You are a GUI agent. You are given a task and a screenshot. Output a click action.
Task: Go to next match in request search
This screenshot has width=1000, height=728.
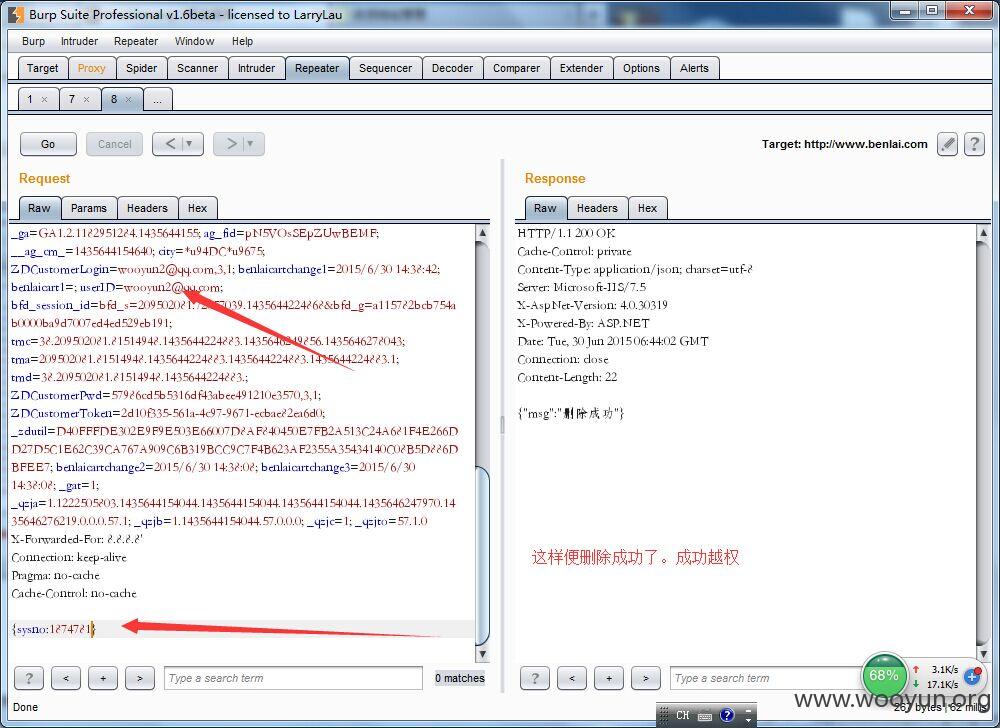point(140,678)
